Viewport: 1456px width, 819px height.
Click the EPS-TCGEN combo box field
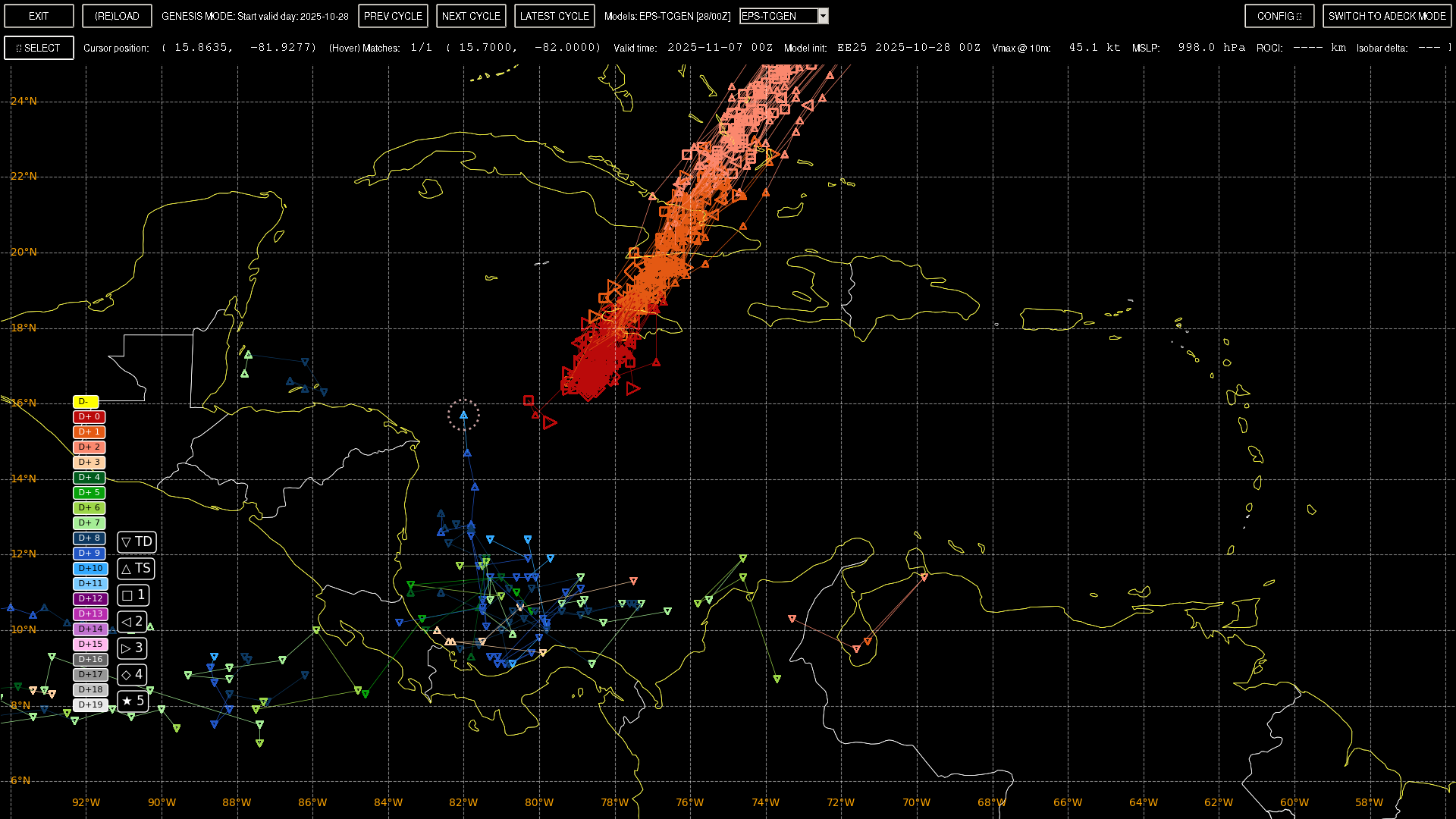[779, 16]
